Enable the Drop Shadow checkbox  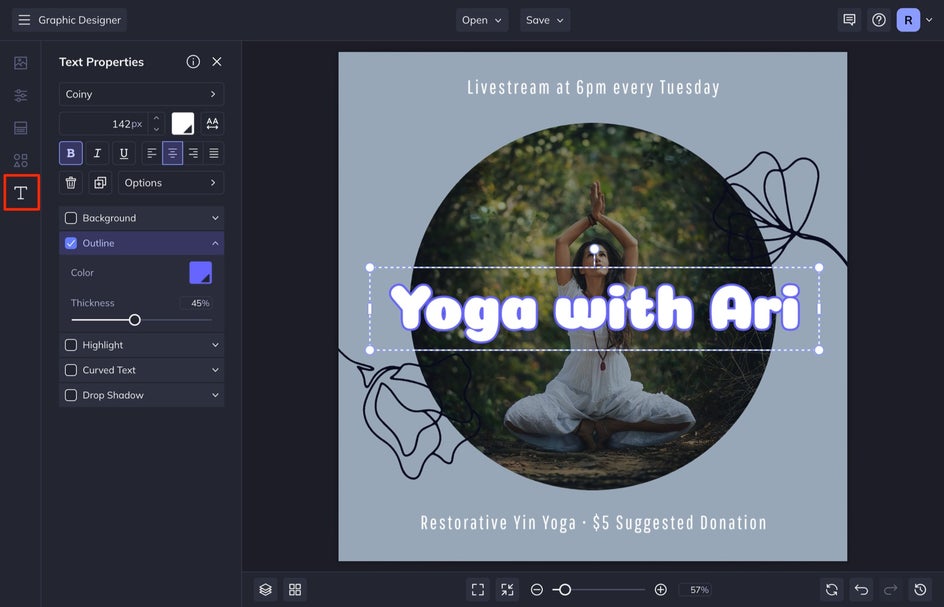(x=71, y=395)
